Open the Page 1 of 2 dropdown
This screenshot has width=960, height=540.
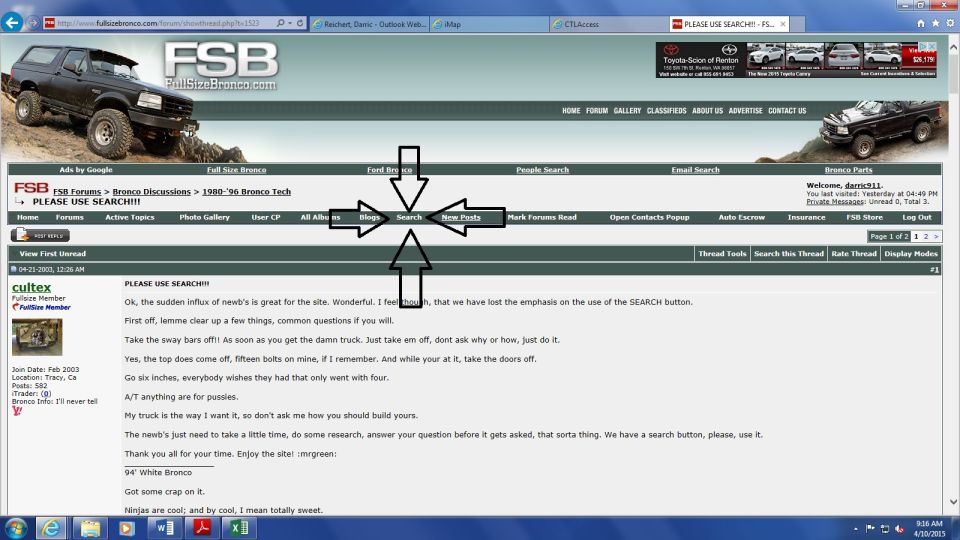(889, 236)
